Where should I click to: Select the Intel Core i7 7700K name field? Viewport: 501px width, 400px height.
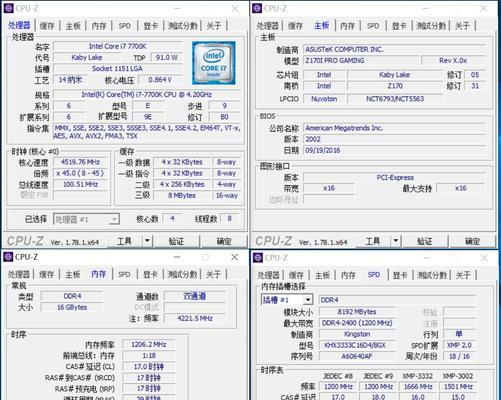coord(118,46)
